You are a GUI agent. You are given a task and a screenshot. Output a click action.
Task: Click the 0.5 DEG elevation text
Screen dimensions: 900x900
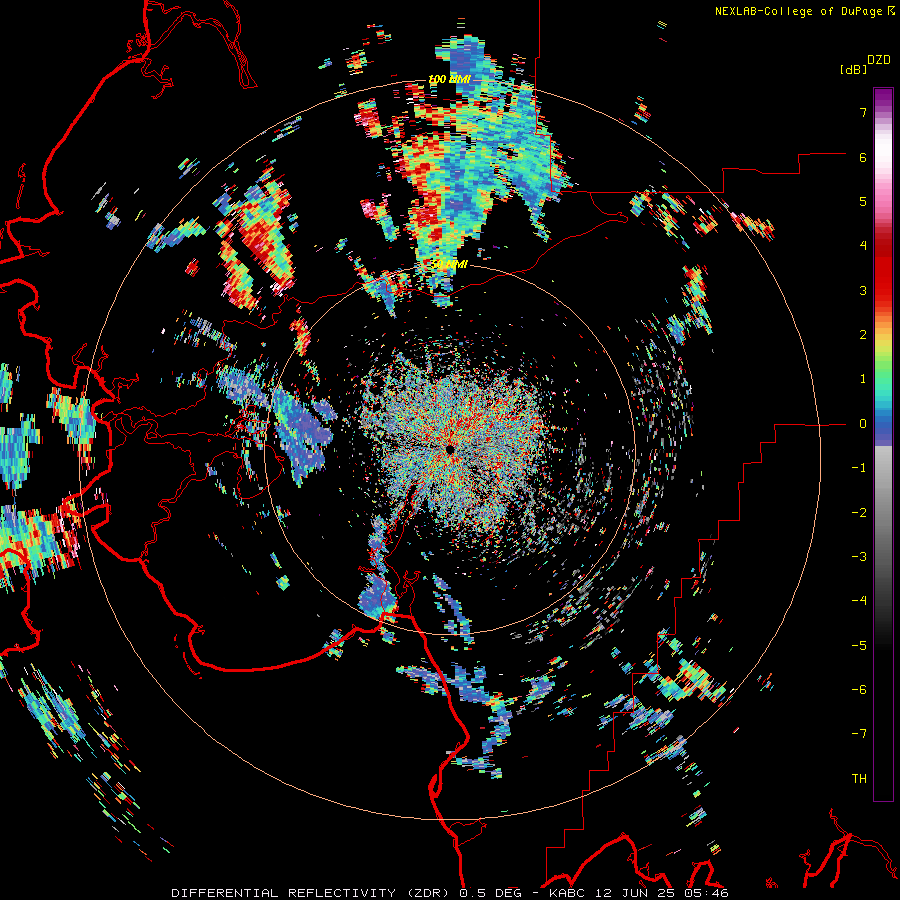coord(490,893)
